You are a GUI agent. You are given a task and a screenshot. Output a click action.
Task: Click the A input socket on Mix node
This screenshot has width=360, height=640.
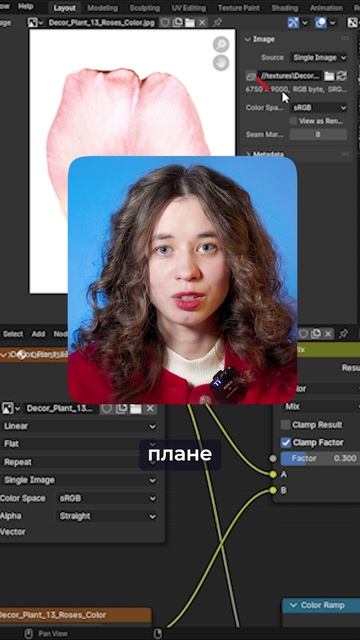(x=273, y=474)
